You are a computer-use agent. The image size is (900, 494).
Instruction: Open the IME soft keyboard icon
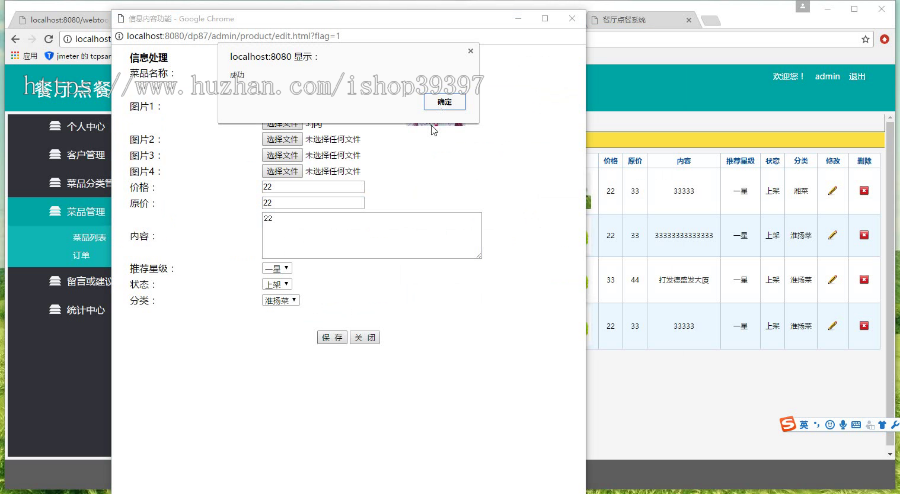[x=856, y=425]
